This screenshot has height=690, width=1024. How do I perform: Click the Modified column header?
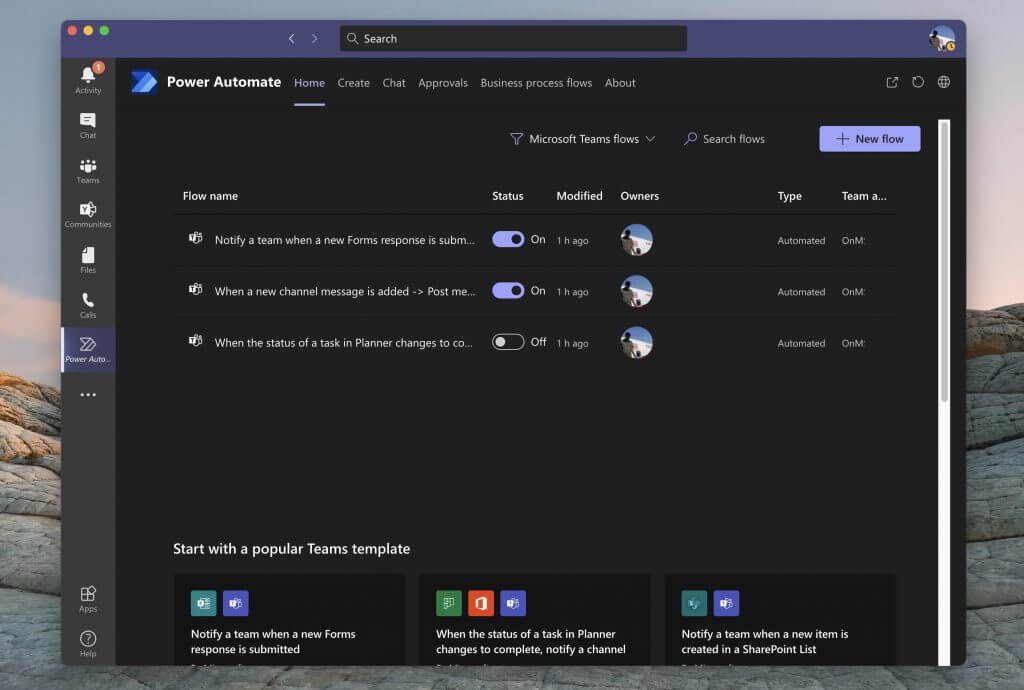pos(579,196)
